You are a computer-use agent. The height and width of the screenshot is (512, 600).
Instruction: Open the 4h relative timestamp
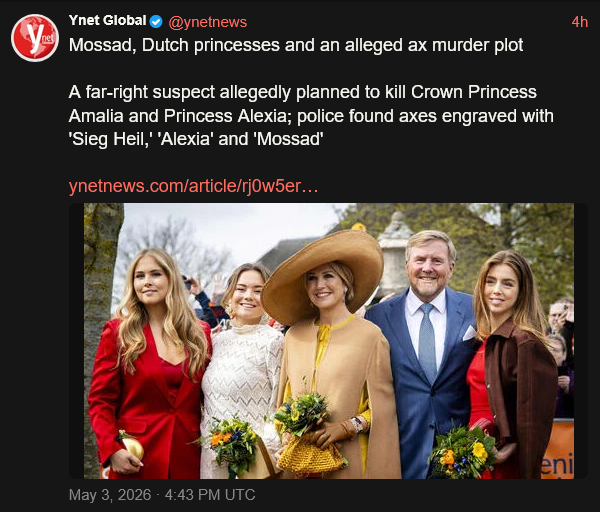coord(579,22)
